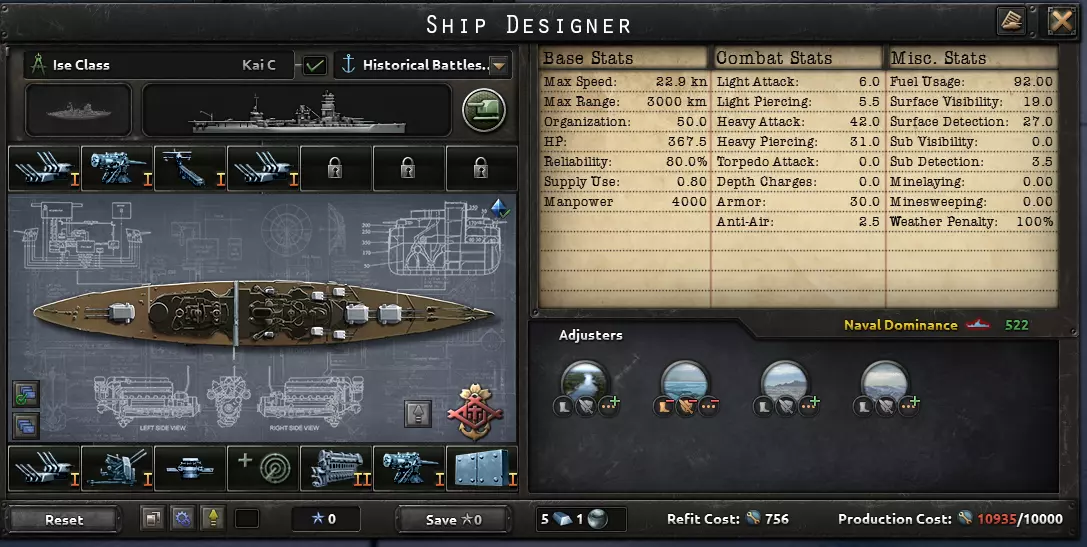Expand the Historical Battles dropdown arrow

(x=498, y=66)
